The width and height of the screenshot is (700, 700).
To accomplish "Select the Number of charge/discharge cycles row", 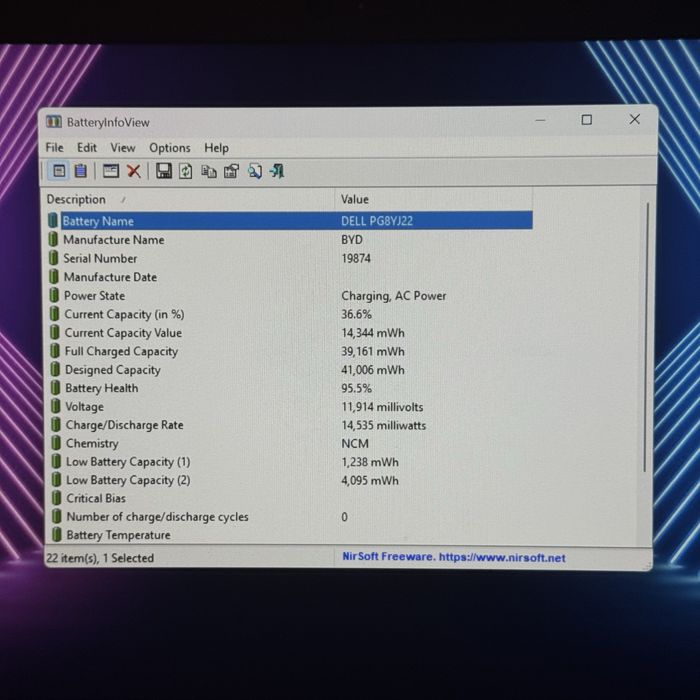I will pyautogui.click(x=290, y=517).
